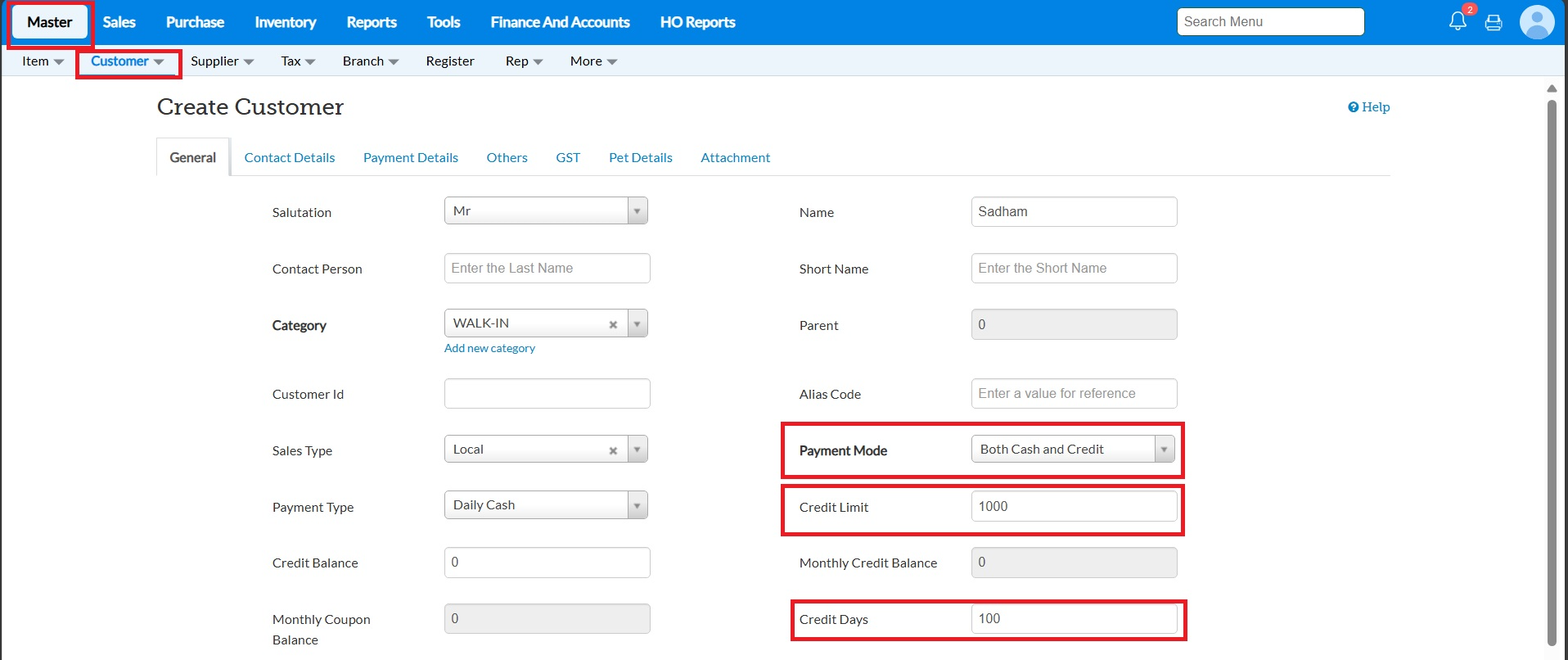Click the Search Menu field
The height and width of the screenshot is (660, 1568).
pos(1269,22)
